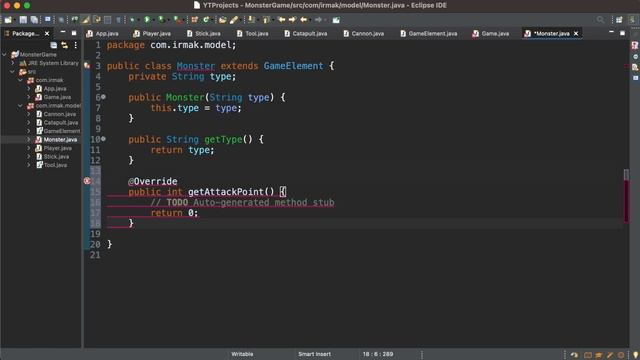Screen dimensions: 640x360
Task: Click the New Java Package icon
Action: pyautogui.click(x=195, y=20)
